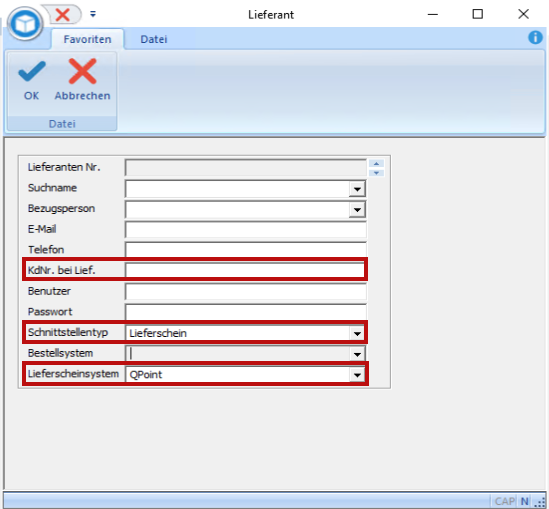This screenshot has width=549, height=509.
Task: Expand the Suchname dropdown
Action: pos(357,189)
